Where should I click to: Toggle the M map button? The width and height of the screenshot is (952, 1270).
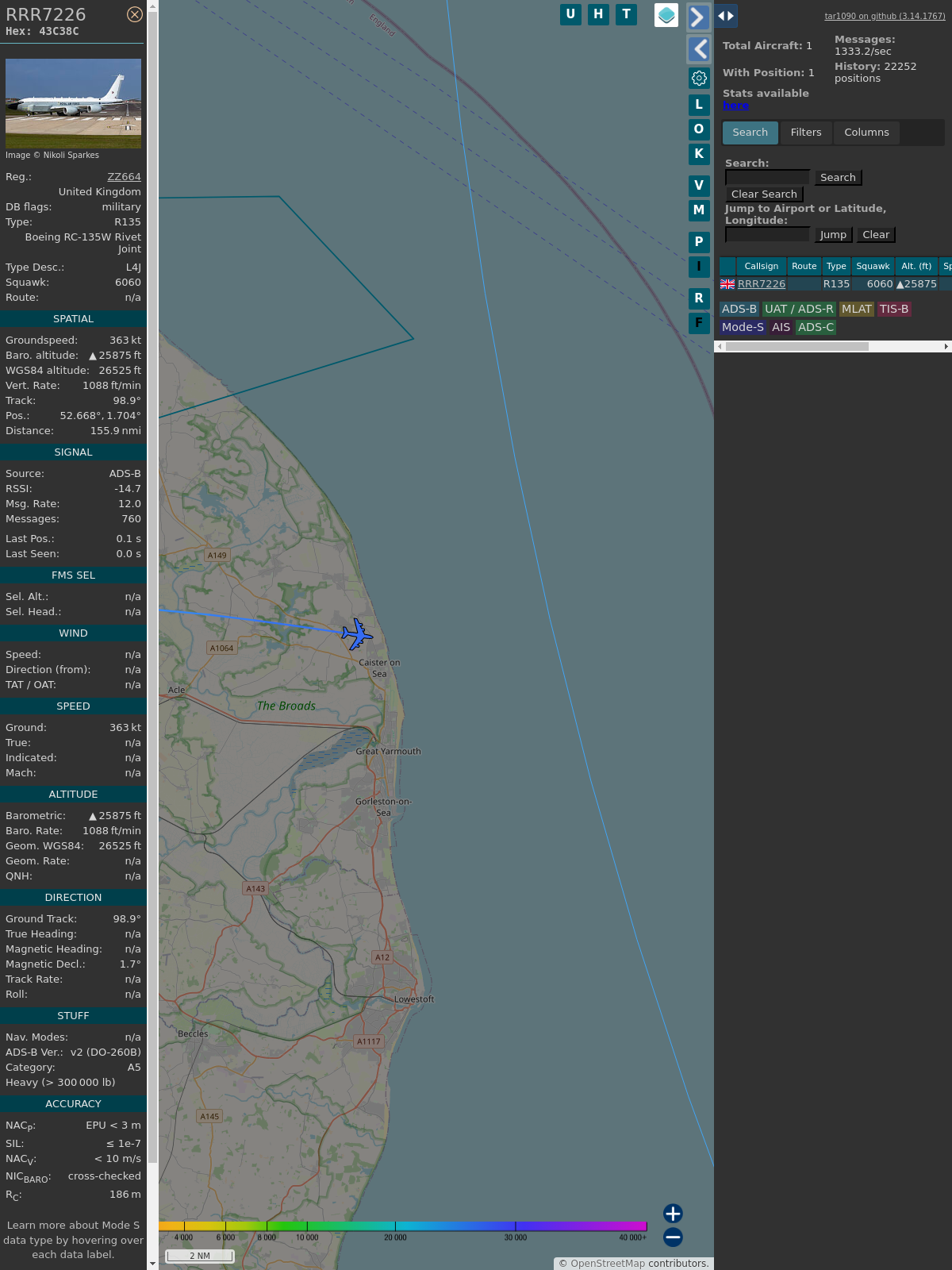click(x=699, y=210)
